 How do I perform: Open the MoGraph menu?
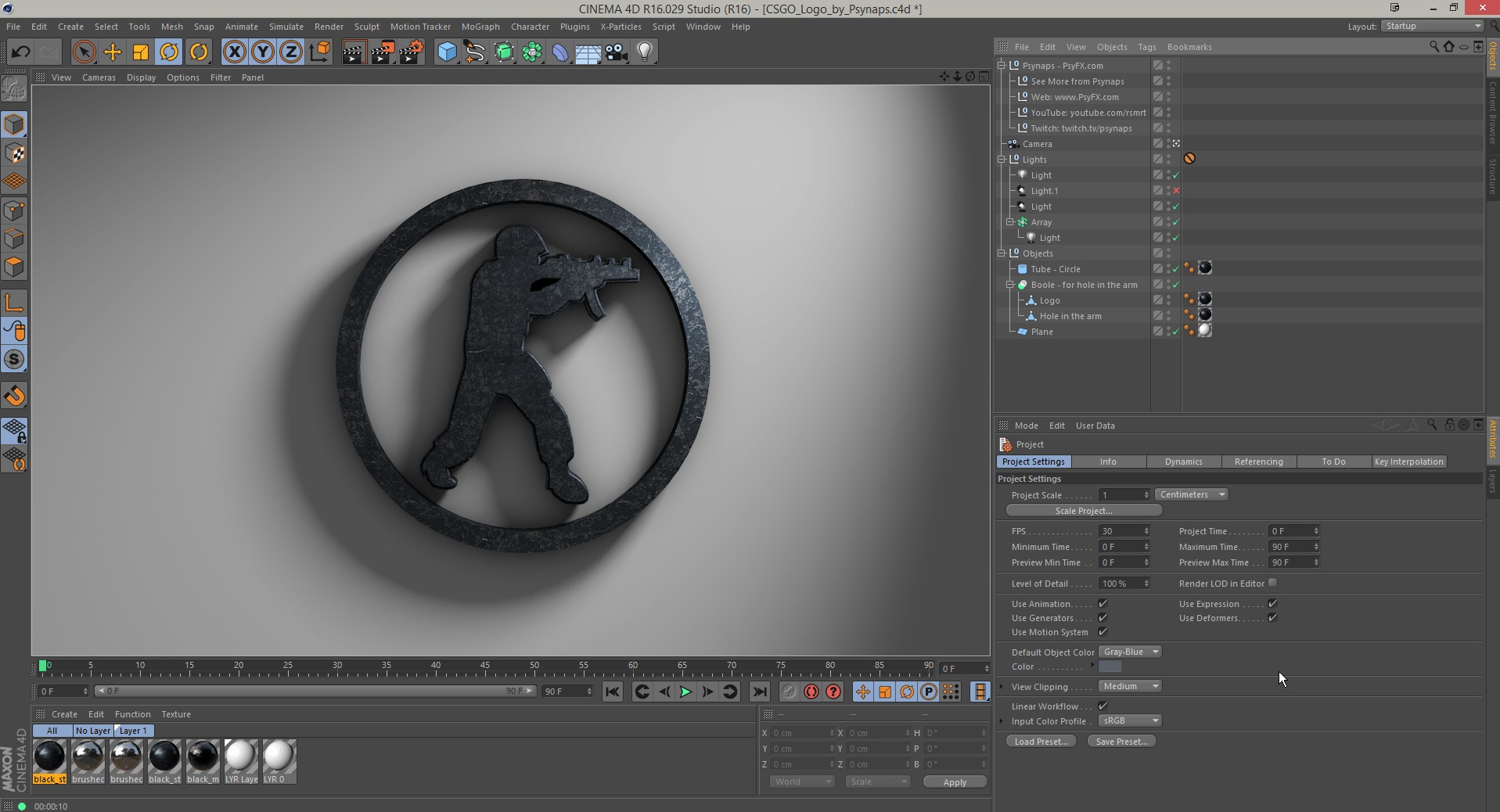[x=480, y=27]
